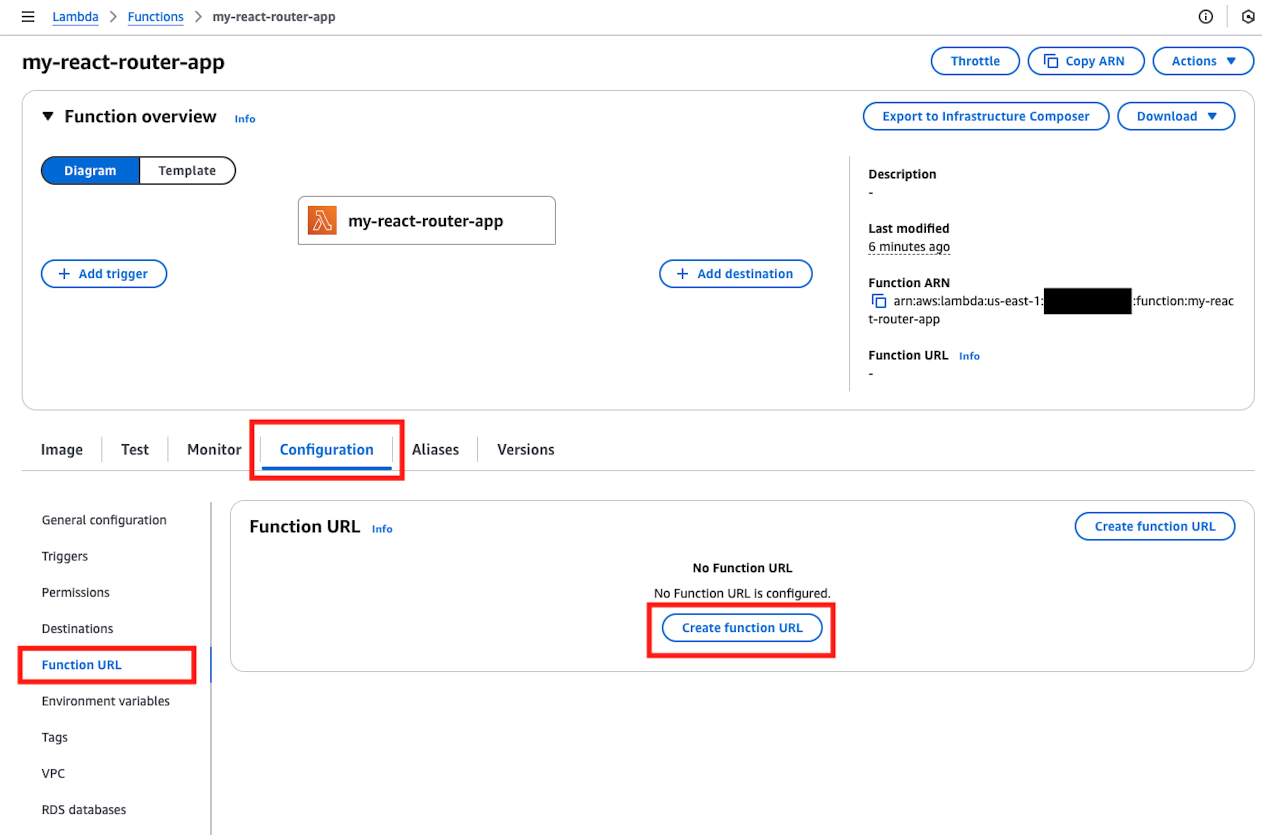Screen dimensions: 1262x835
Task: Click 'No Function URL is configured.' text
Action: coord(742,593)
